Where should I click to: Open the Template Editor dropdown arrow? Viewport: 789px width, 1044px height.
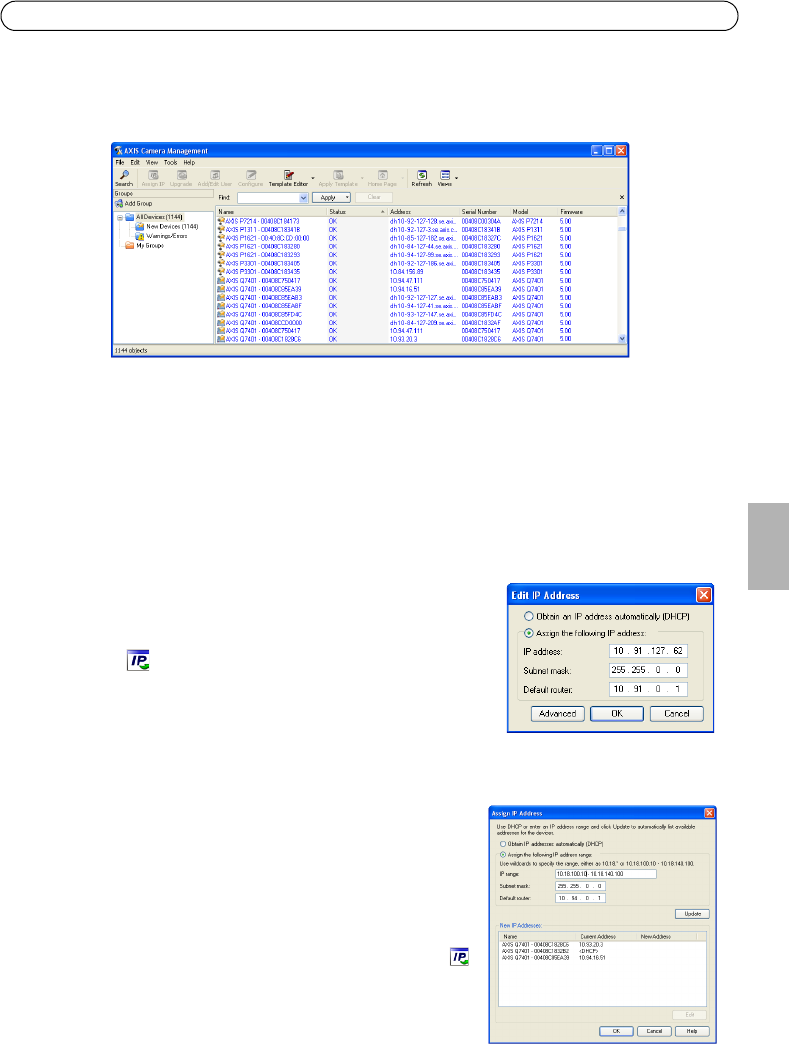[x=313, y=178]
